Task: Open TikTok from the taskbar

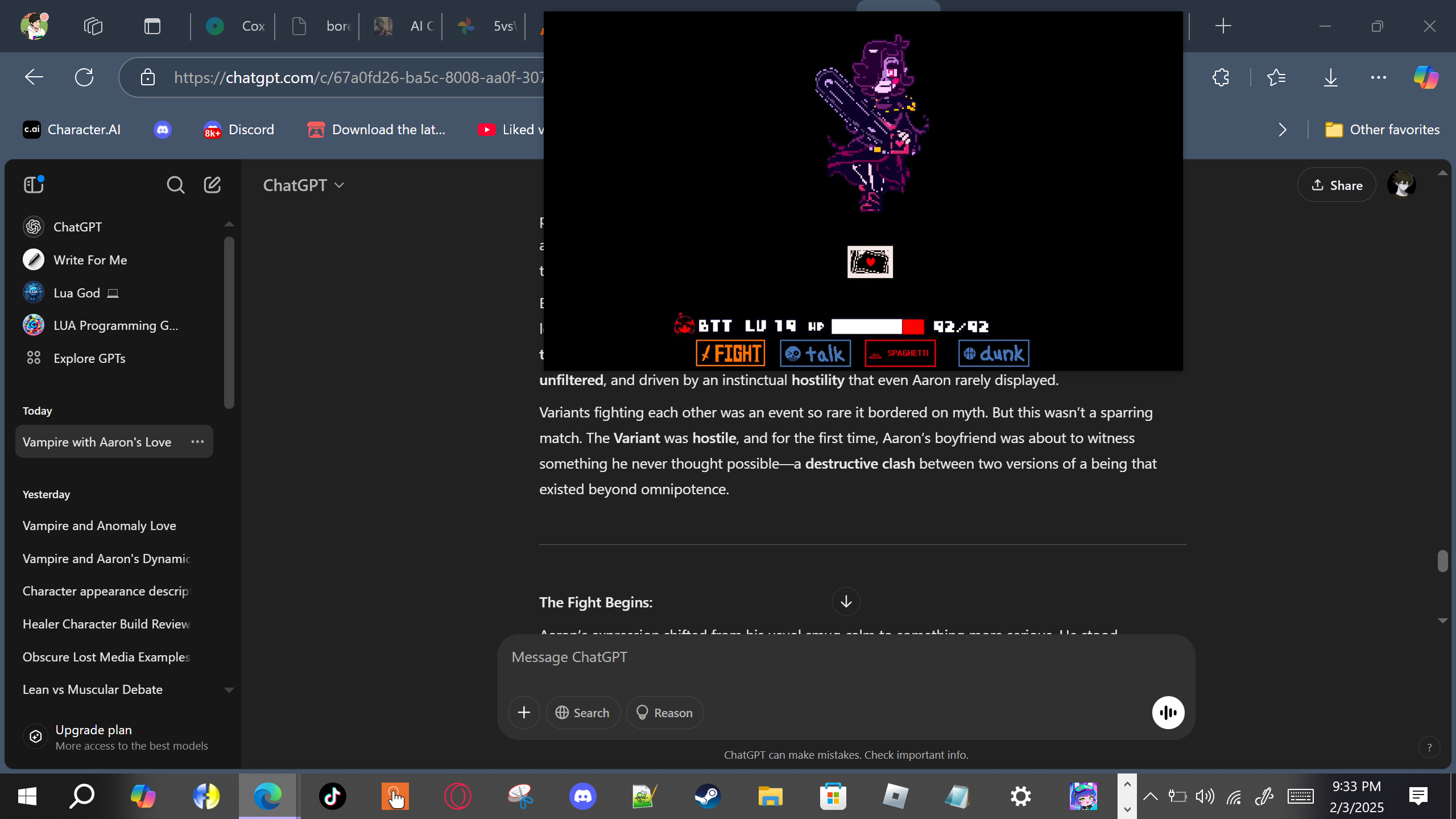Action: coord(333,796)
